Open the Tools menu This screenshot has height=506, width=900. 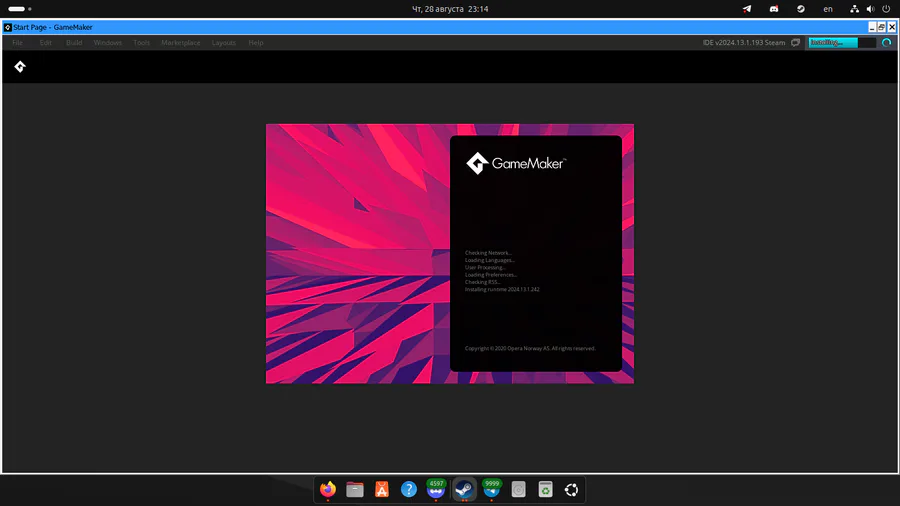coord(141,42)
